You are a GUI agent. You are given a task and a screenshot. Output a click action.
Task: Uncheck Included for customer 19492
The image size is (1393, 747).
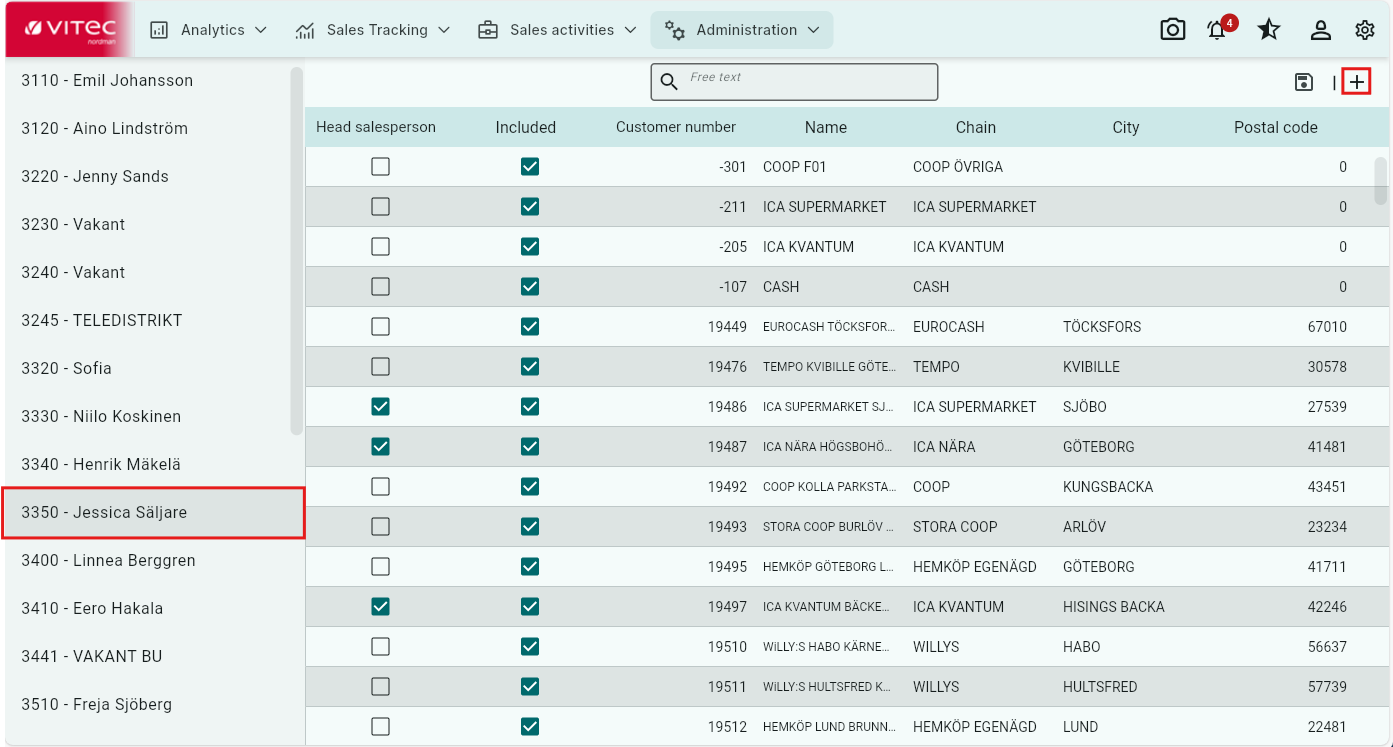tap(530, 487)
